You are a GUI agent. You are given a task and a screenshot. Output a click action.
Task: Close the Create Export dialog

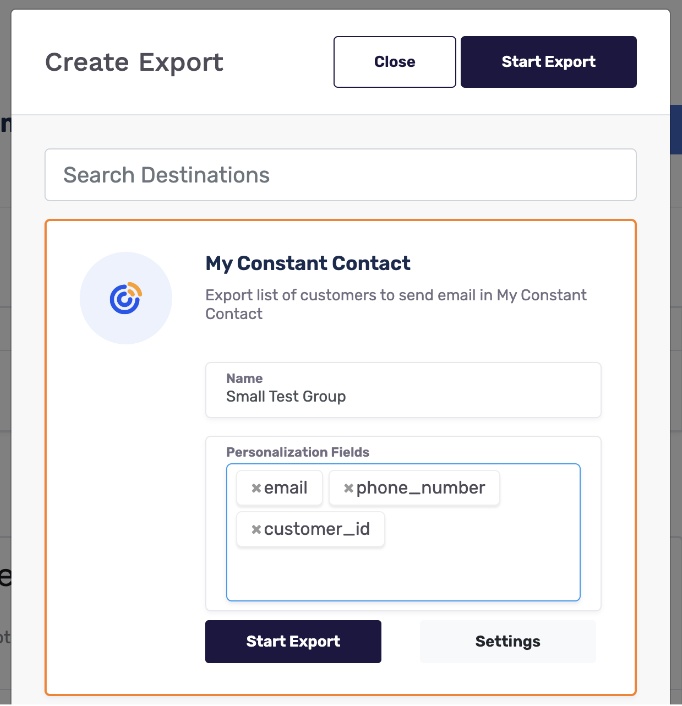[x=395, y=62]
